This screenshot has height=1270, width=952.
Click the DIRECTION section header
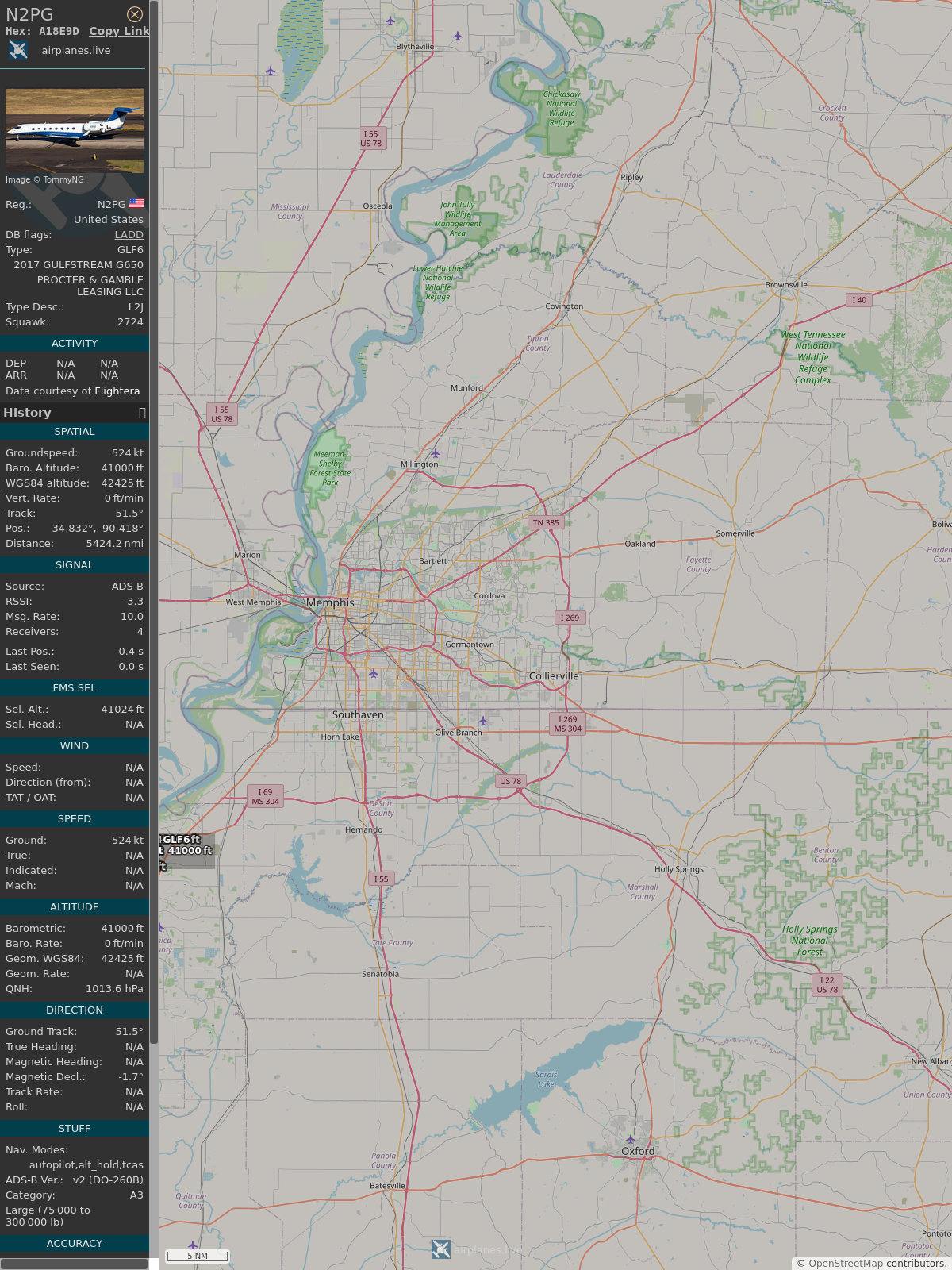[x=75, y=1010]
